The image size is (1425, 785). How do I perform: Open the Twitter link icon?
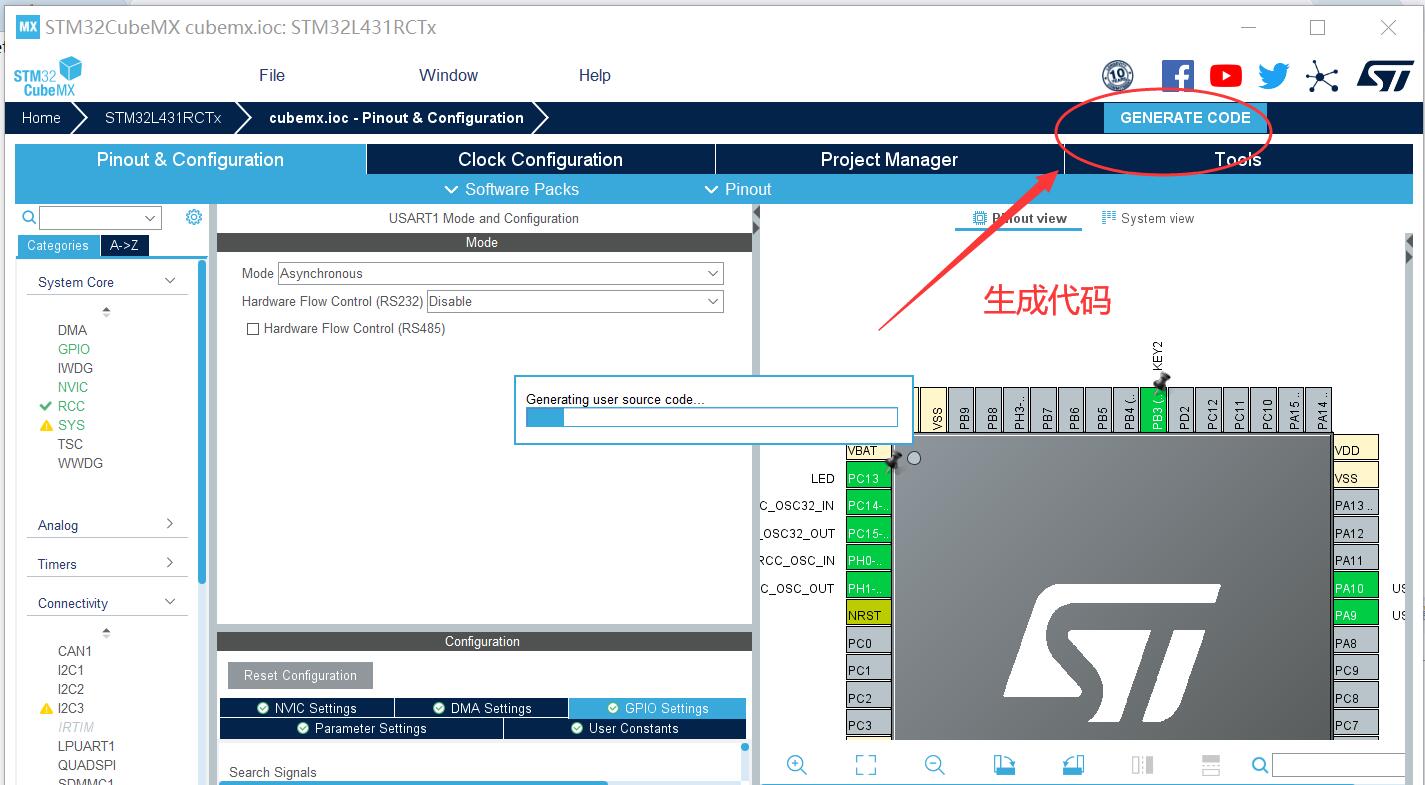pyautogui.click(x=1273, y=76)
